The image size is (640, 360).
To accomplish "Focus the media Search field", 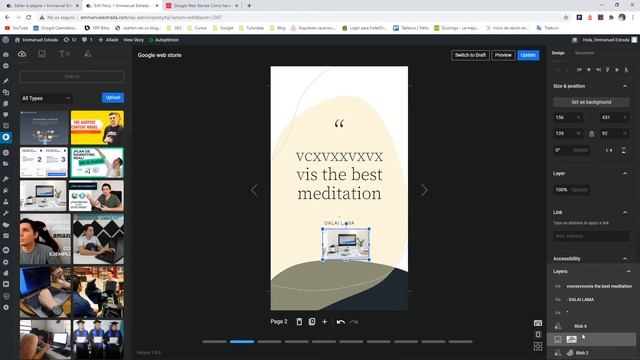I will tap(72, 77).
